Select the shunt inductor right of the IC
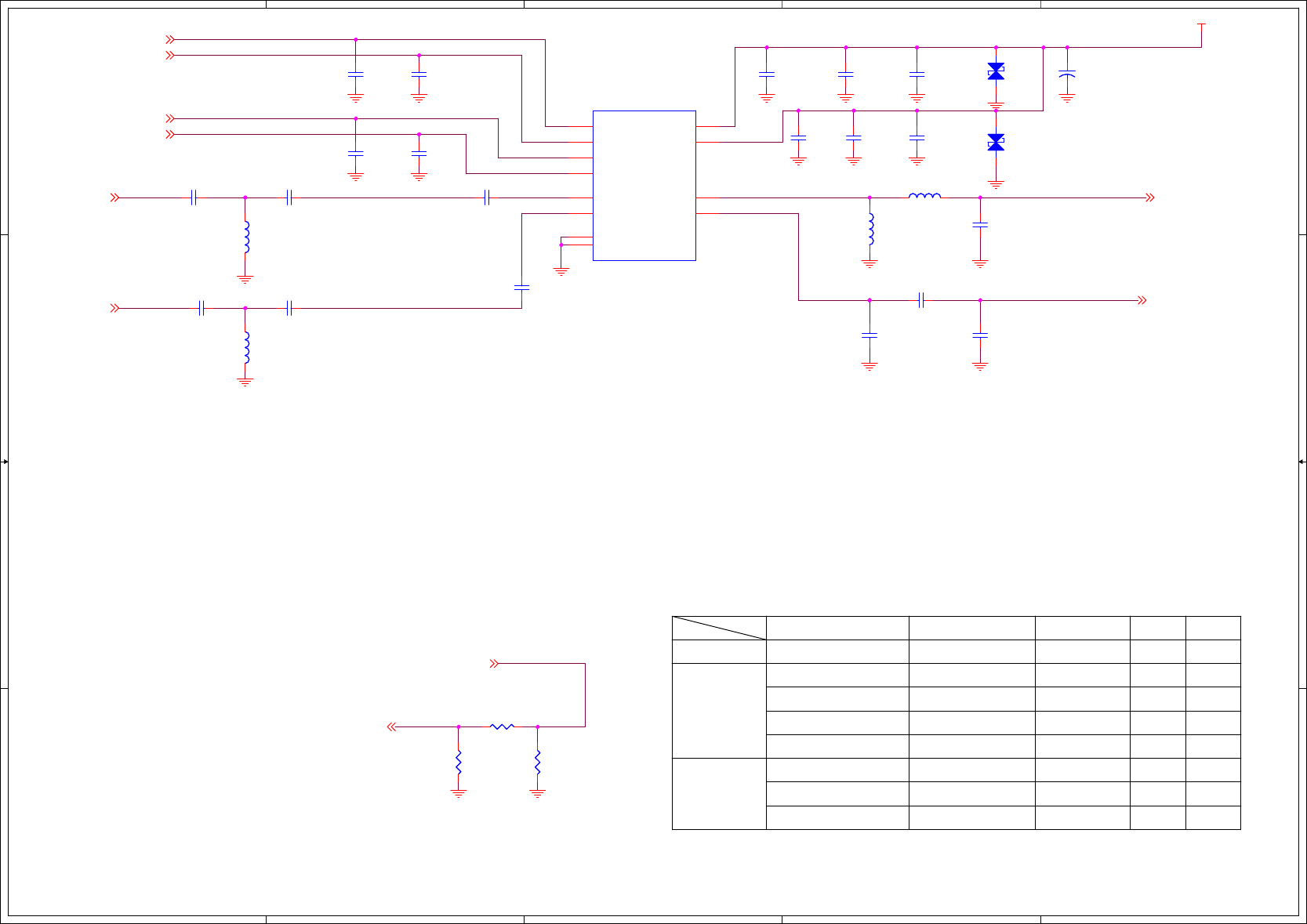Image resolution: width=1307 pixels, height=924 pixels. (870, 229)
